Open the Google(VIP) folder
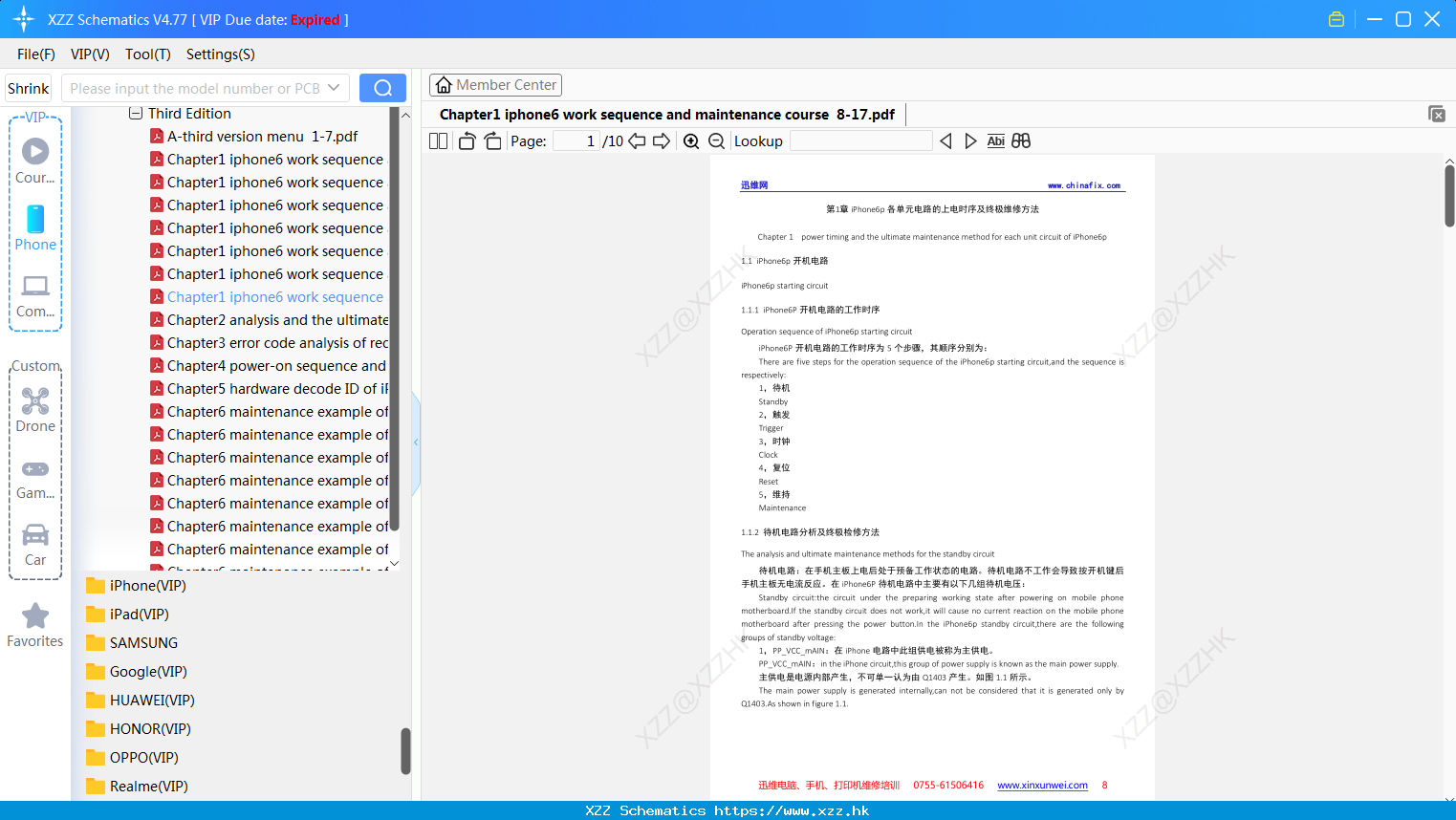 (136, 672)
